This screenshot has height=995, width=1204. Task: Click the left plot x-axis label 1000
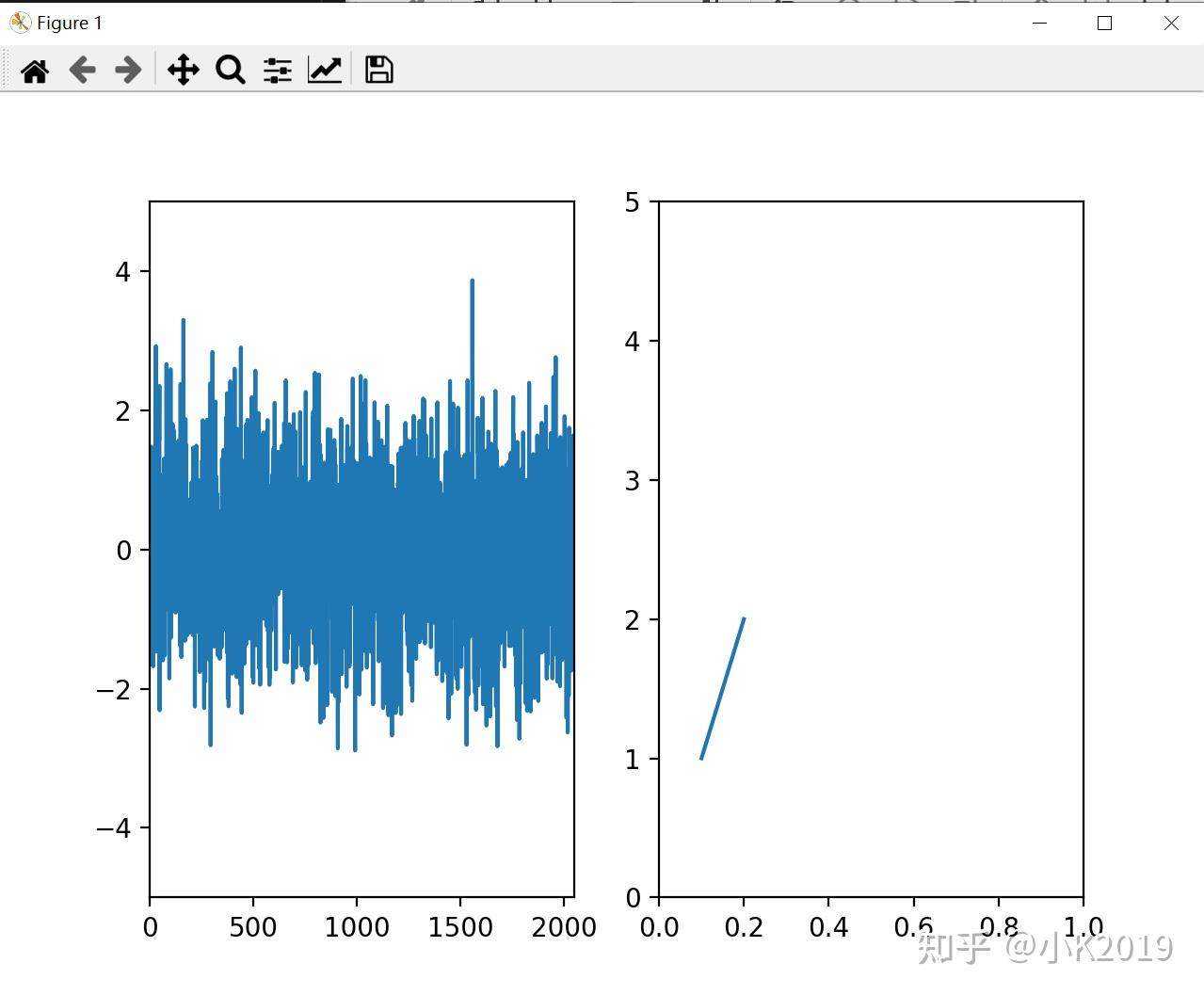357,927
